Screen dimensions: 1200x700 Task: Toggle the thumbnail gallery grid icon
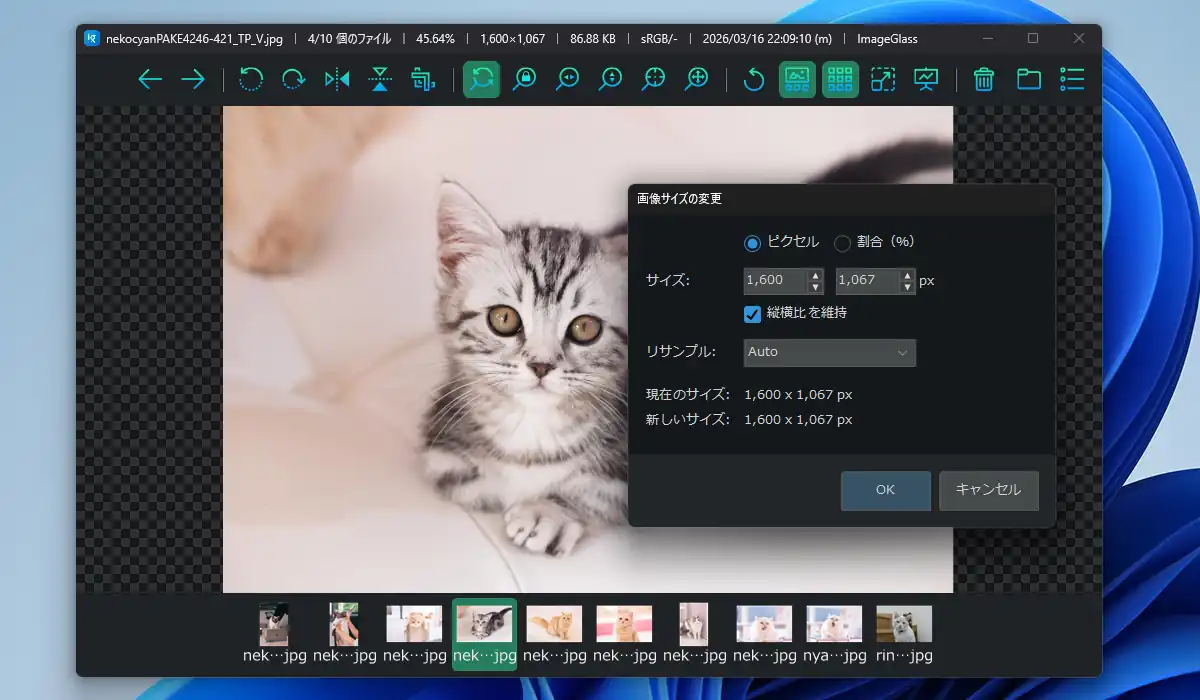point(840,80)
